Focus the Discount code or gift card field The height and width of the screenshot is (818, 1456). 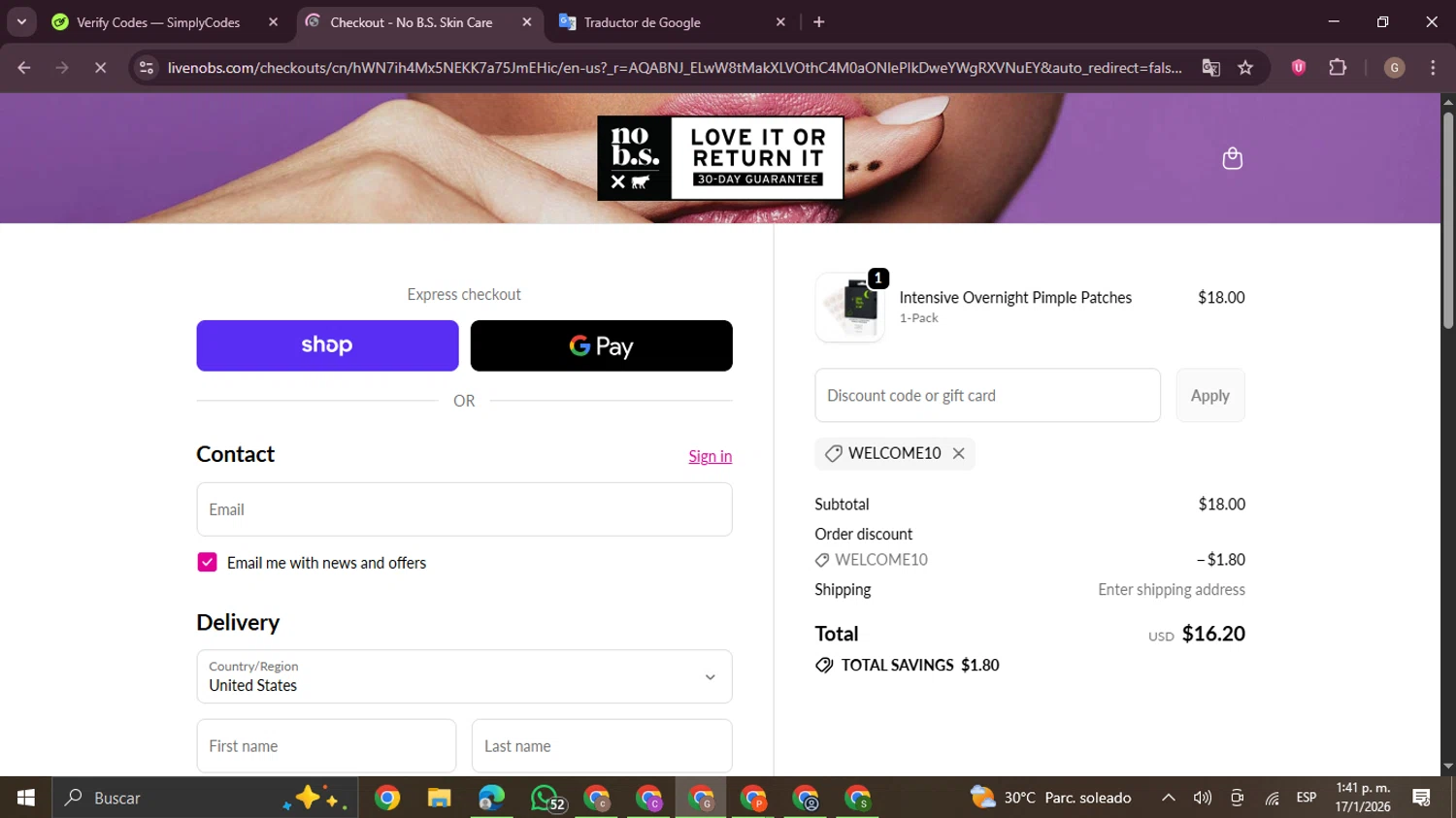pyautogui.click(x=987, y=395)
